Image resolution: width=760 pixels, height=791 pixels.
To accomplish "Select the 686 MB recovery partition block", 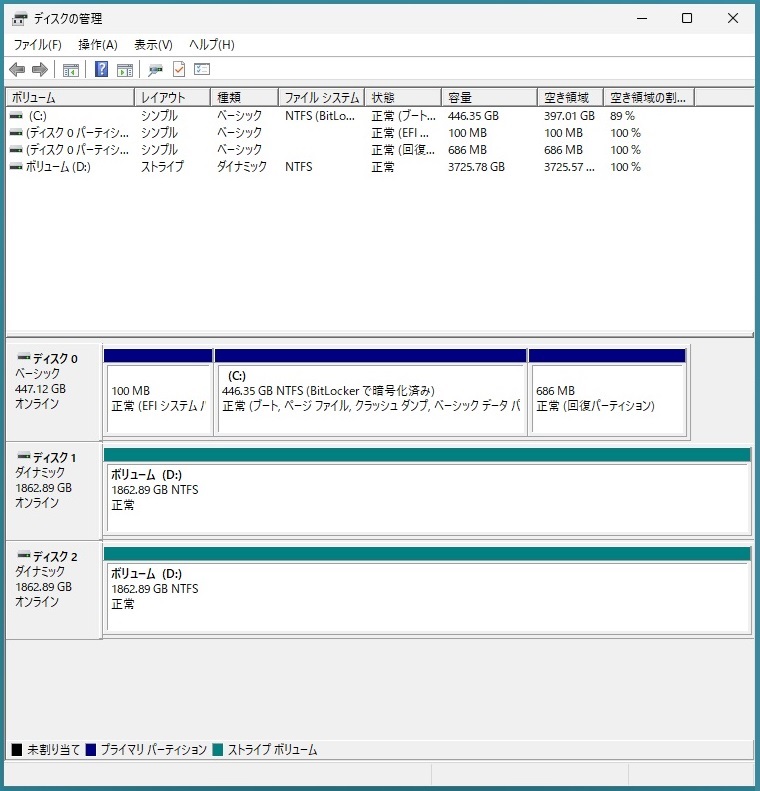I will 607,392.
